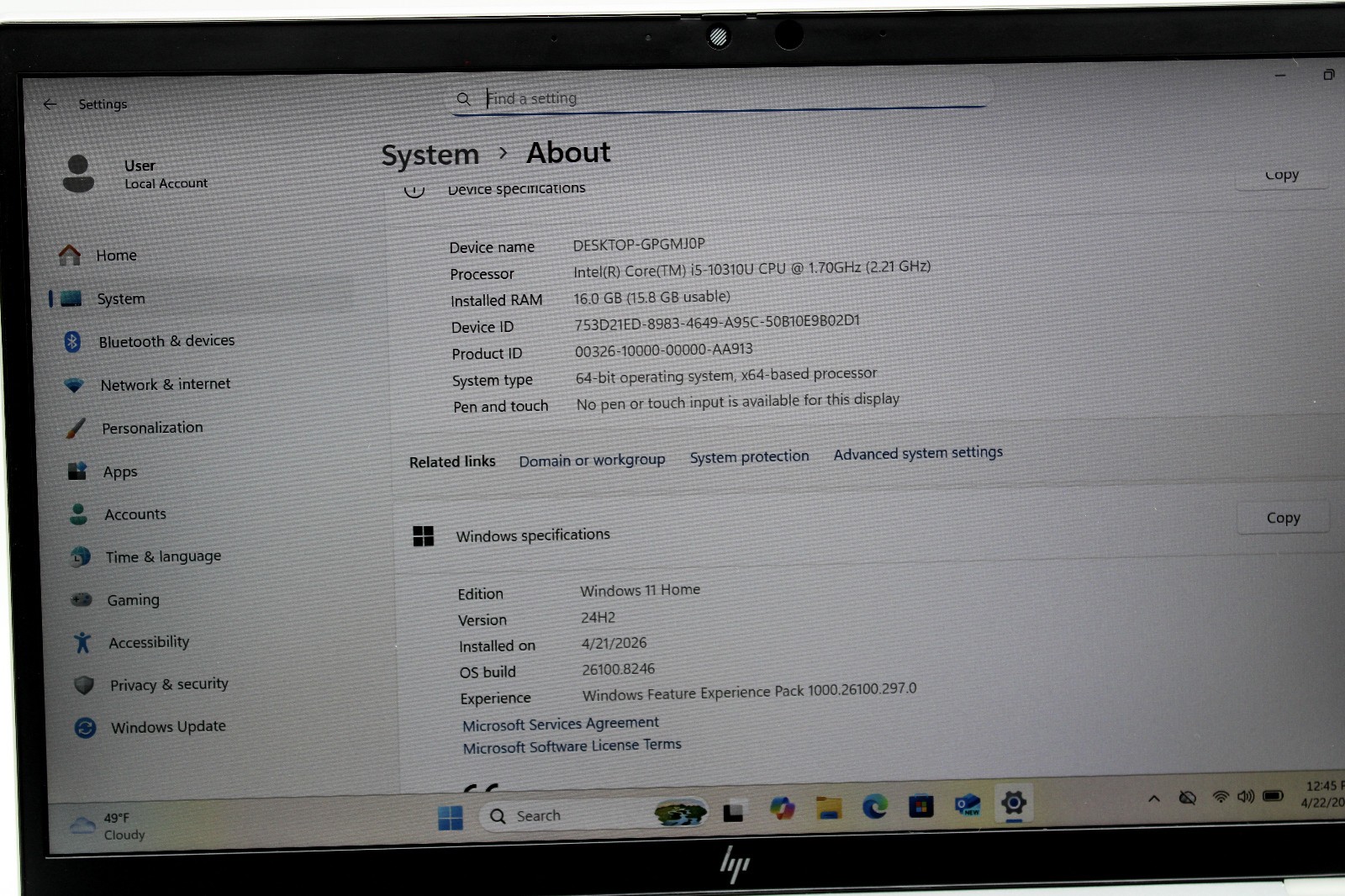Image resolution: width=1345 pixels, height=896 pixels.
Task: Click the taskbar Search box
Action: 593,814
